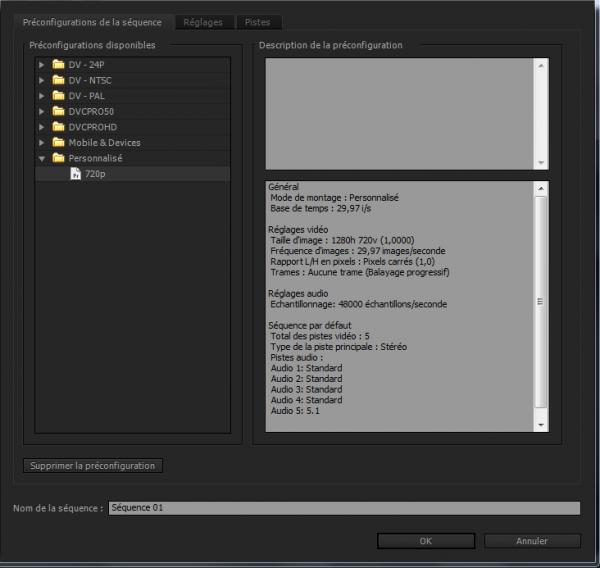Open the Préconfigurations de la séquence tab
Screen dimensions: 600x568
click(92, 22)
